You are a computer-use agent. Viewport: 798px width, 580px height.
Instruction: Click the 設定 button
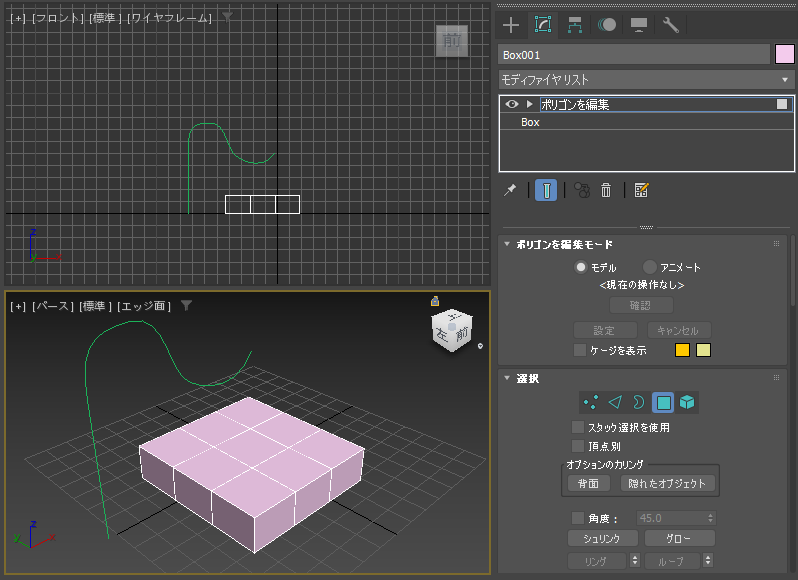coord(605,331)
